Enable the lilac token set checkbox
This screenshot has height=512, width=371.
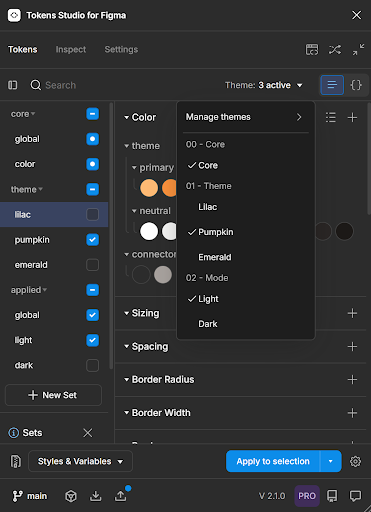[92, 214]
